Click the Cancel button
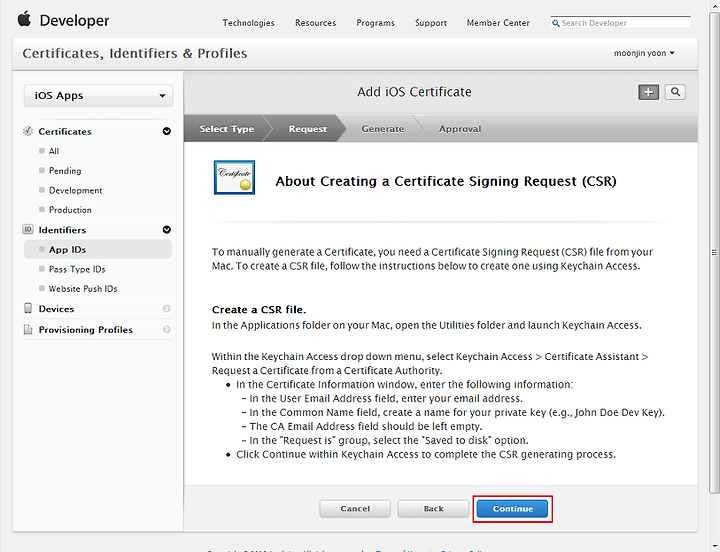Image resolution: width=720 pixels, height=552 pixels. click(355, 509)
